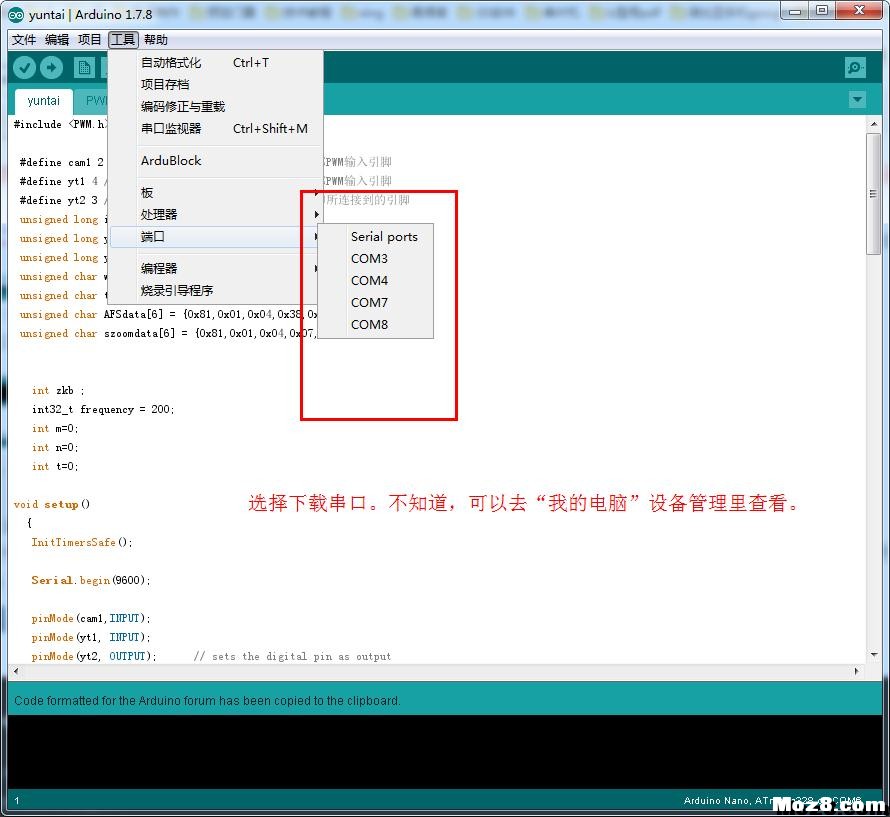Open 串口监视器 from the menu
The height and width of the screenshot is (817, 890).
point(216,128)
